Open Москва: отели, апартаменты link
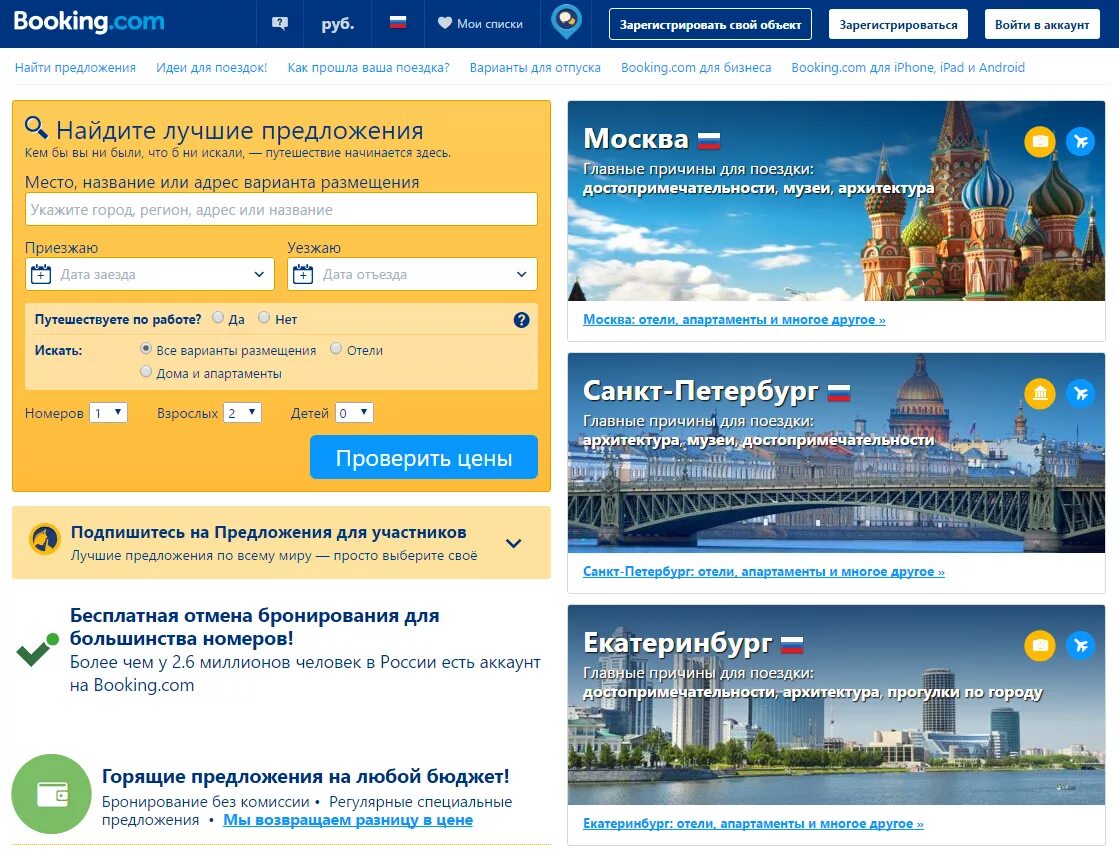 (734, 320)
